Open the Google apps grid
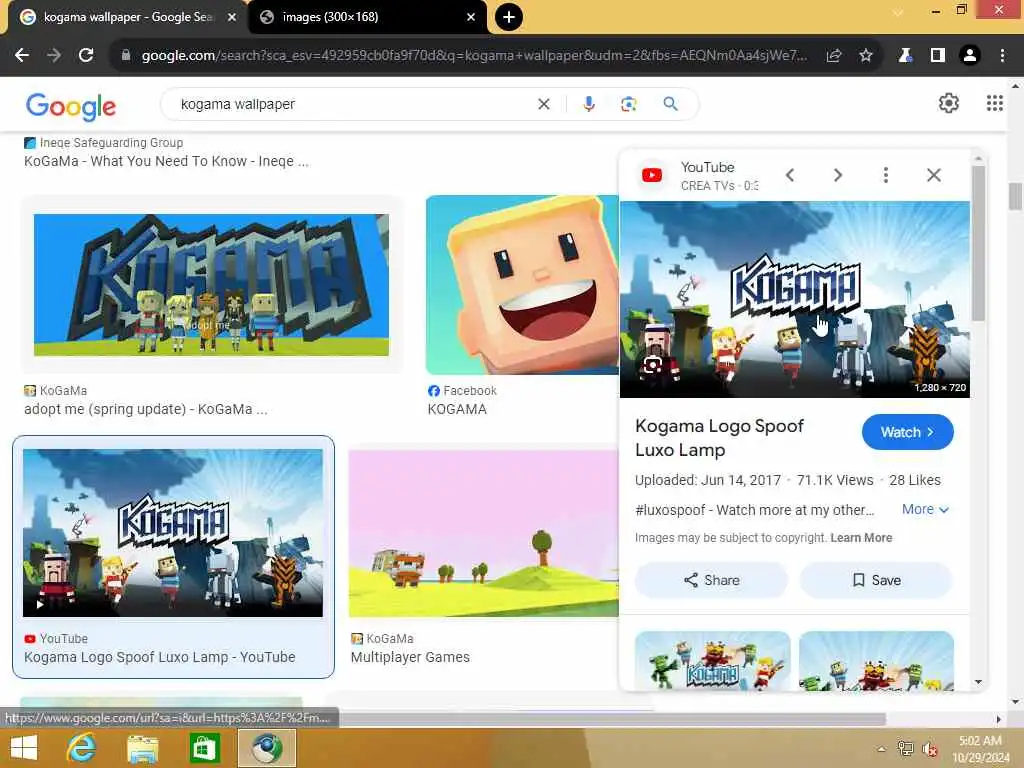Screen dimensions: 1024x768 tap(995, 103)
